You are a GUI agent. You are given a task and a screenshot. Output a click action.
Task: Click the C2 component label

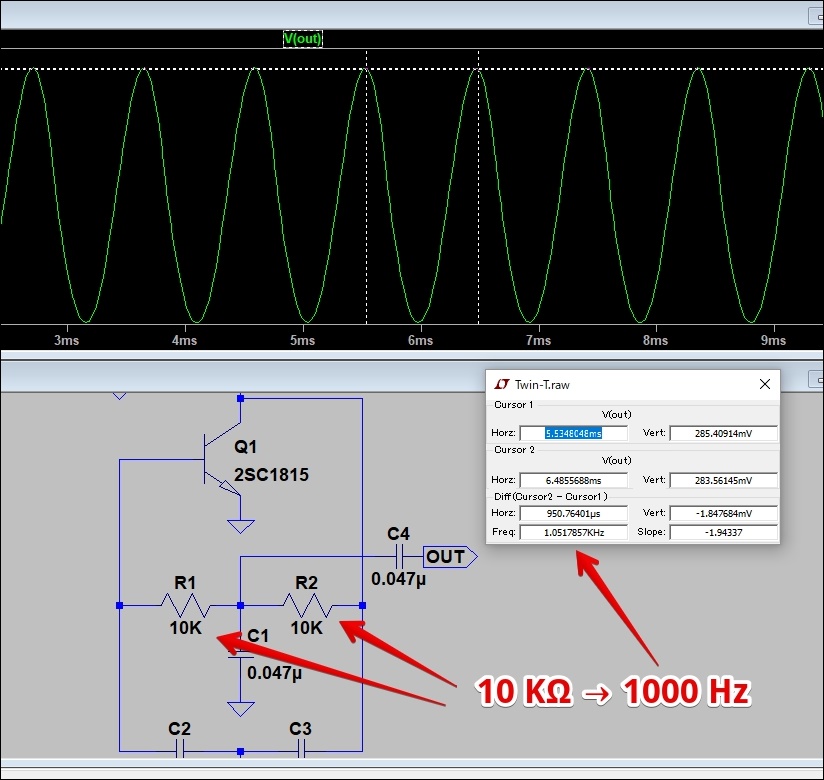click(179, 728)
